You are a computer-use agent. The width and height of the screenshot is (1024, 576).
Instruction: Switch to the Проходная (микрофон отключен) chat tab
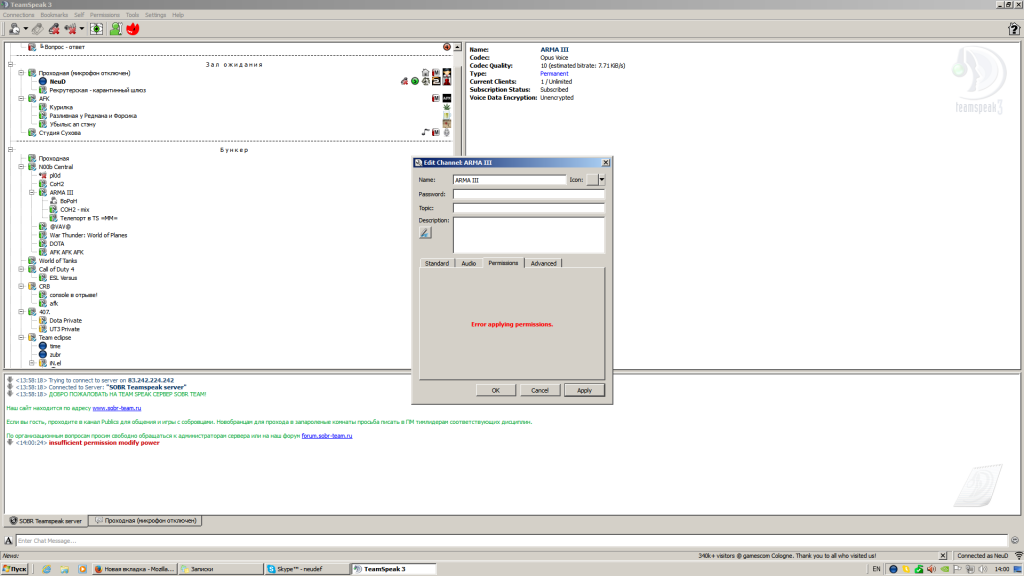point(146,520)
